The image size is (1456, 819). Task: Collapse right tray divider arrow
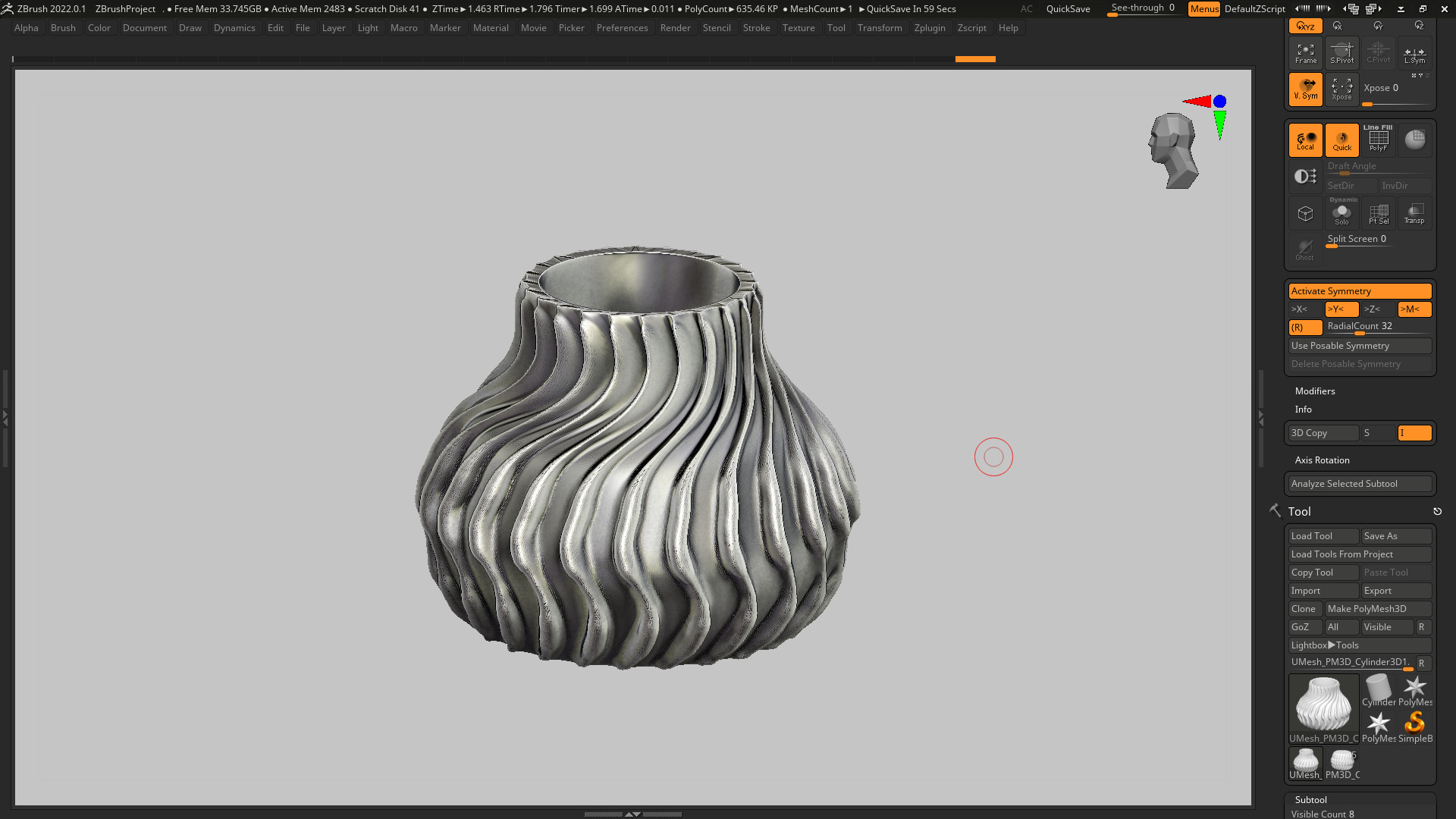coord(1261,417)
